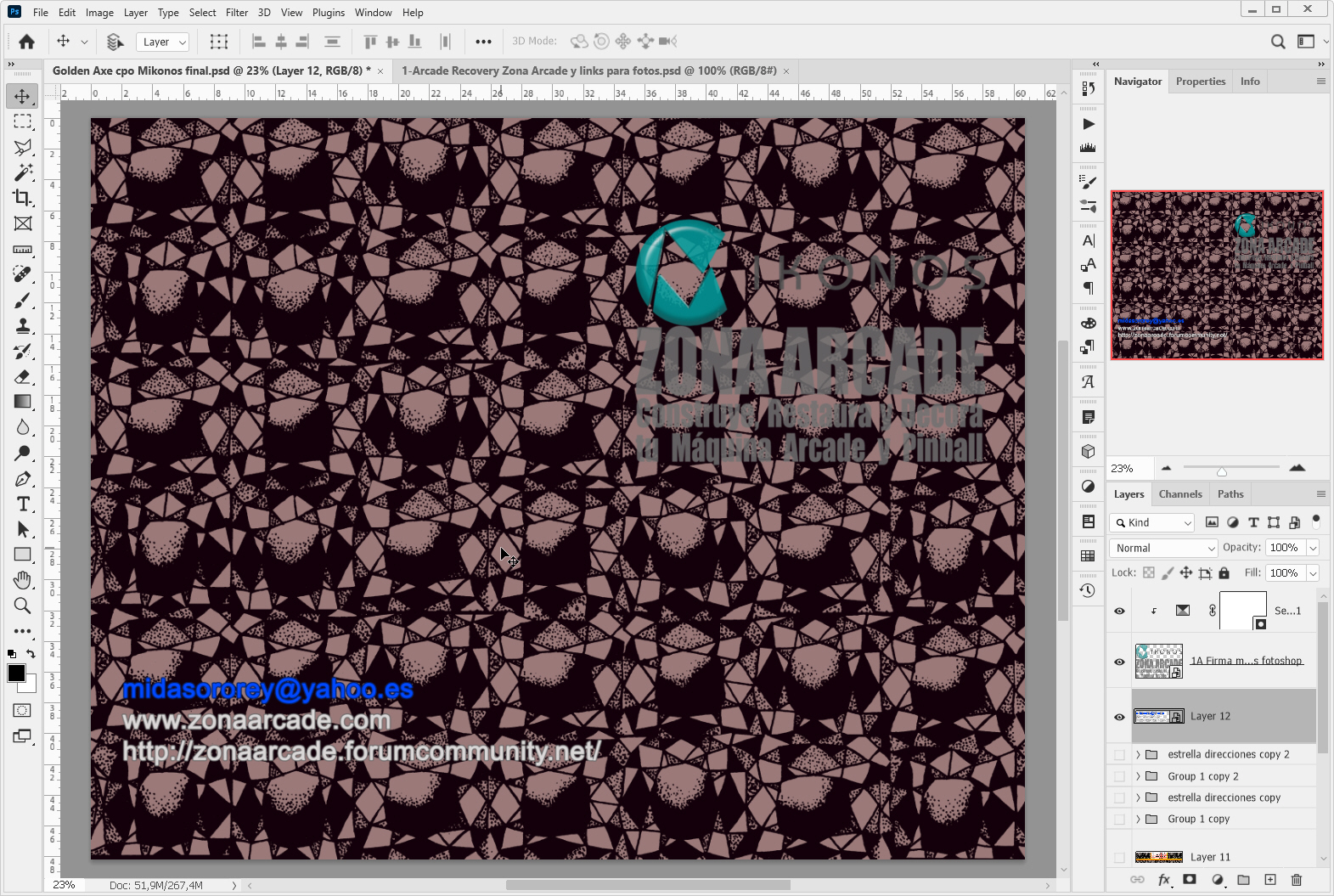The height and width of the screenshot is (896, 1334).
Task: Switch to the Arcade Recovery document tab
Action: click(x=588, y=71)
